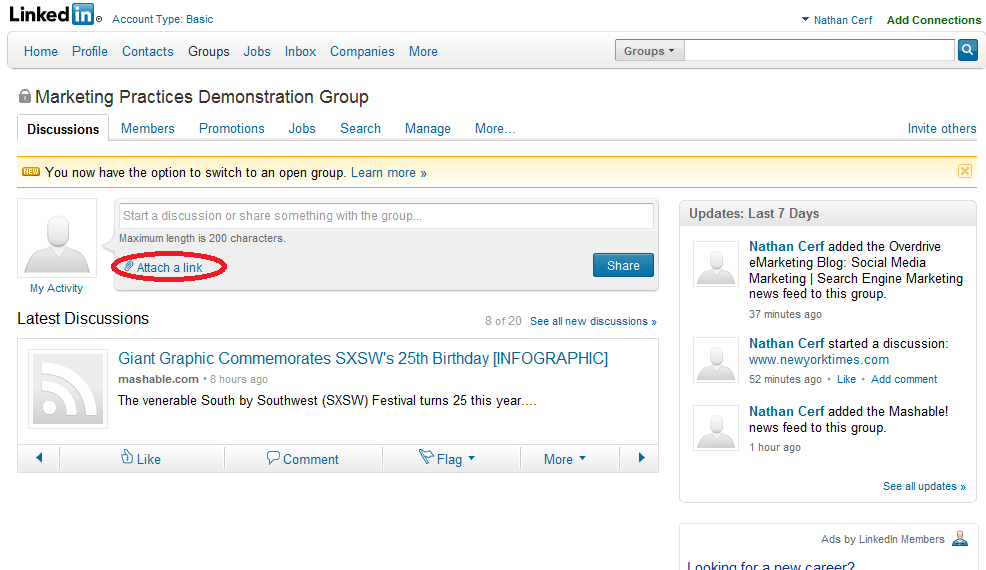Go to next discussion with right arrow
986x570 pixels.
(x=640, y=458)
